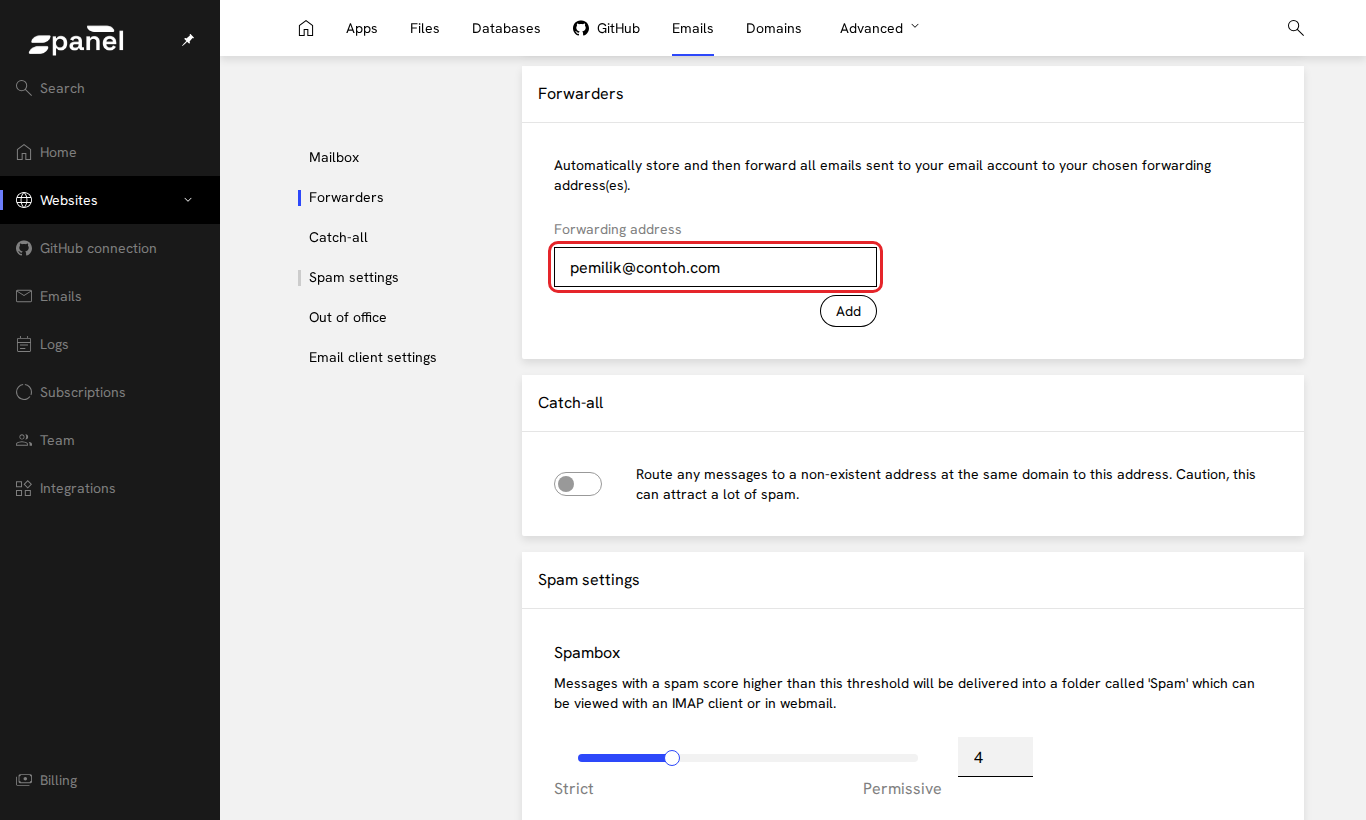Screen dimensions: 1366x820
Task: Click the Subscriptions circle icon
Action: click(24, 392)
